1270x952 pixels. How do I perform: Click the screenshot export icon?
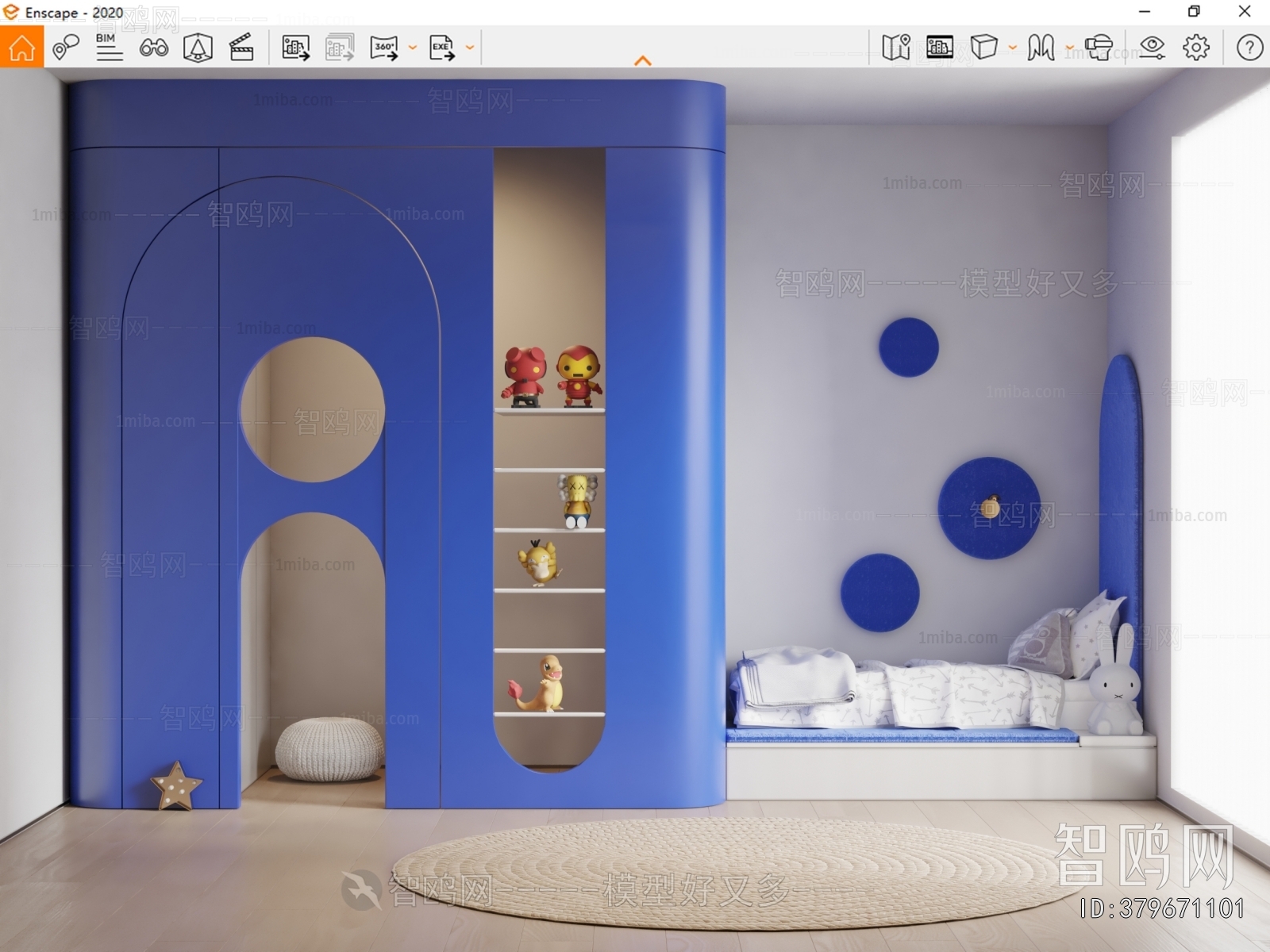coord(296,48)
